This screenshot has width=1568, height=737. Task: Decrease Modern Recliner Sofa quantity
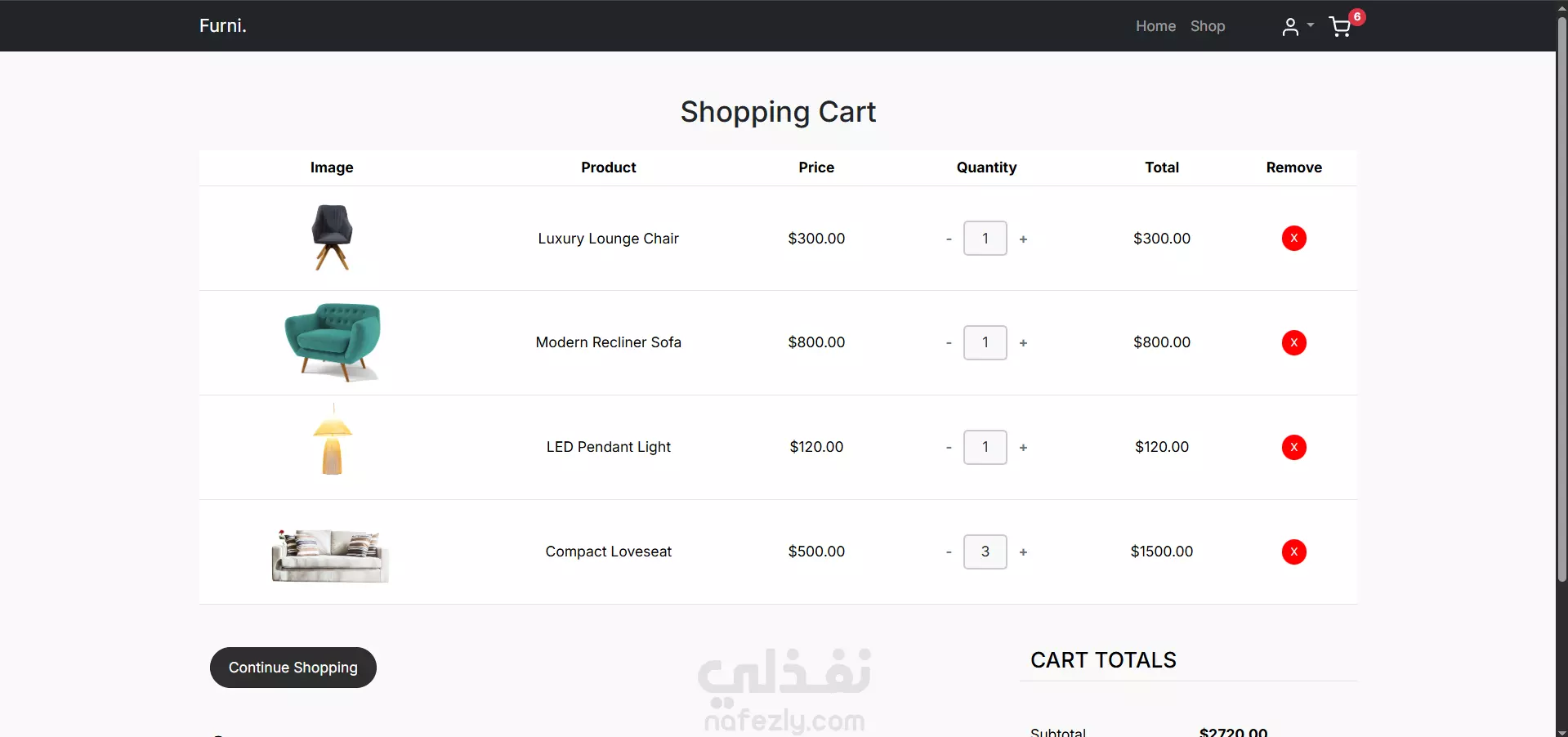[x=949, y=343]
